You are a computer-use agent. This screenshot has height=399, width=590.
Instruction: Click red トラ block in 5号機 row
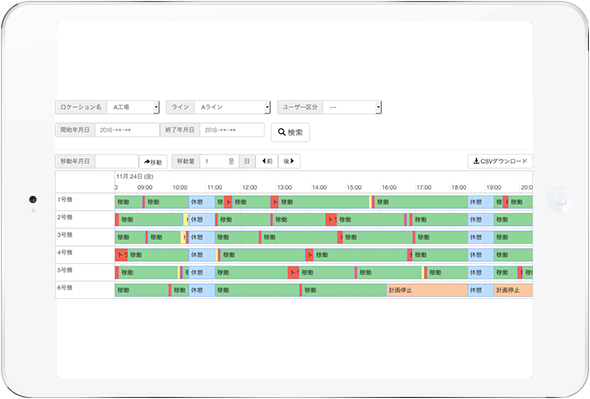click(x=293, y=273)
